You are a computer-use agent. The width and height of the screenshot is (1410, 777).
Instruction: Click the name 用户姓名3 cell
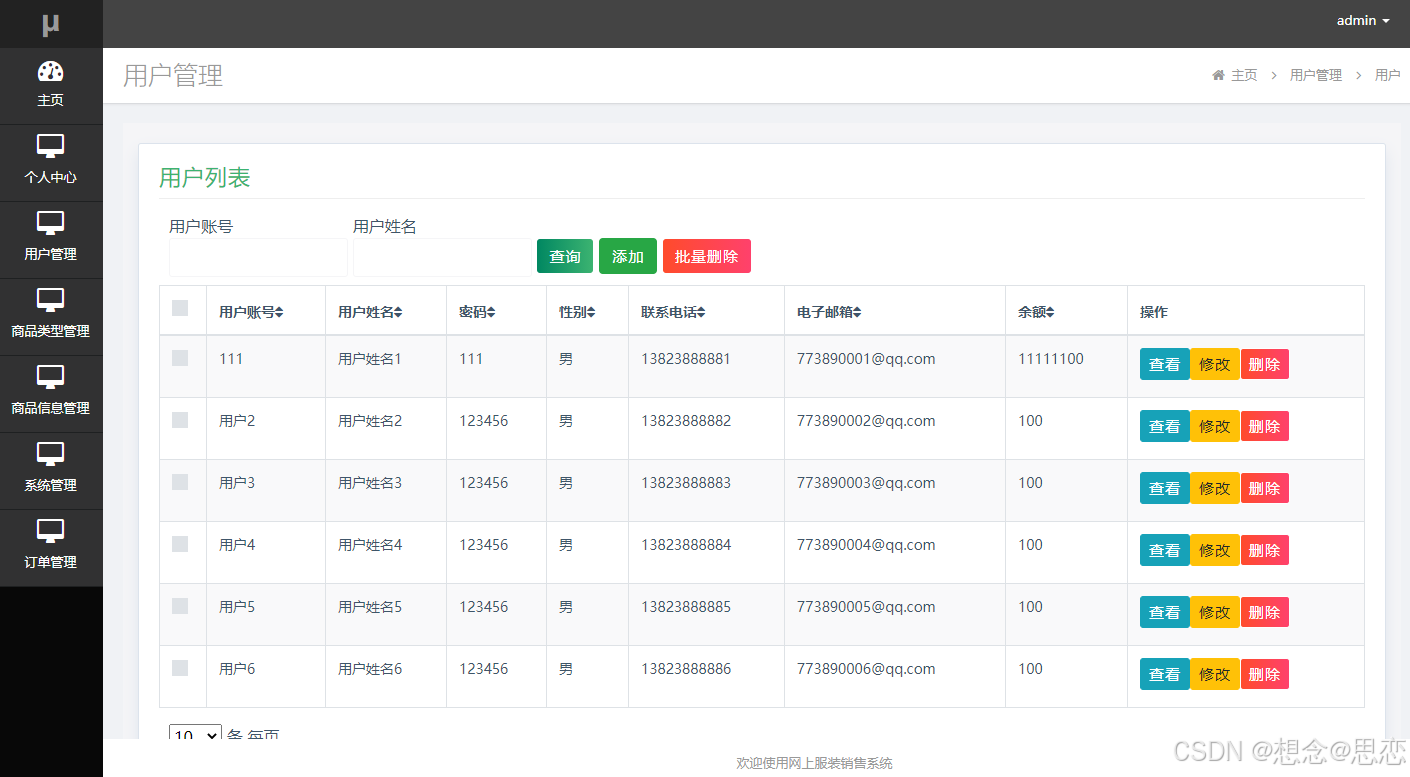(x=370, y=483)
